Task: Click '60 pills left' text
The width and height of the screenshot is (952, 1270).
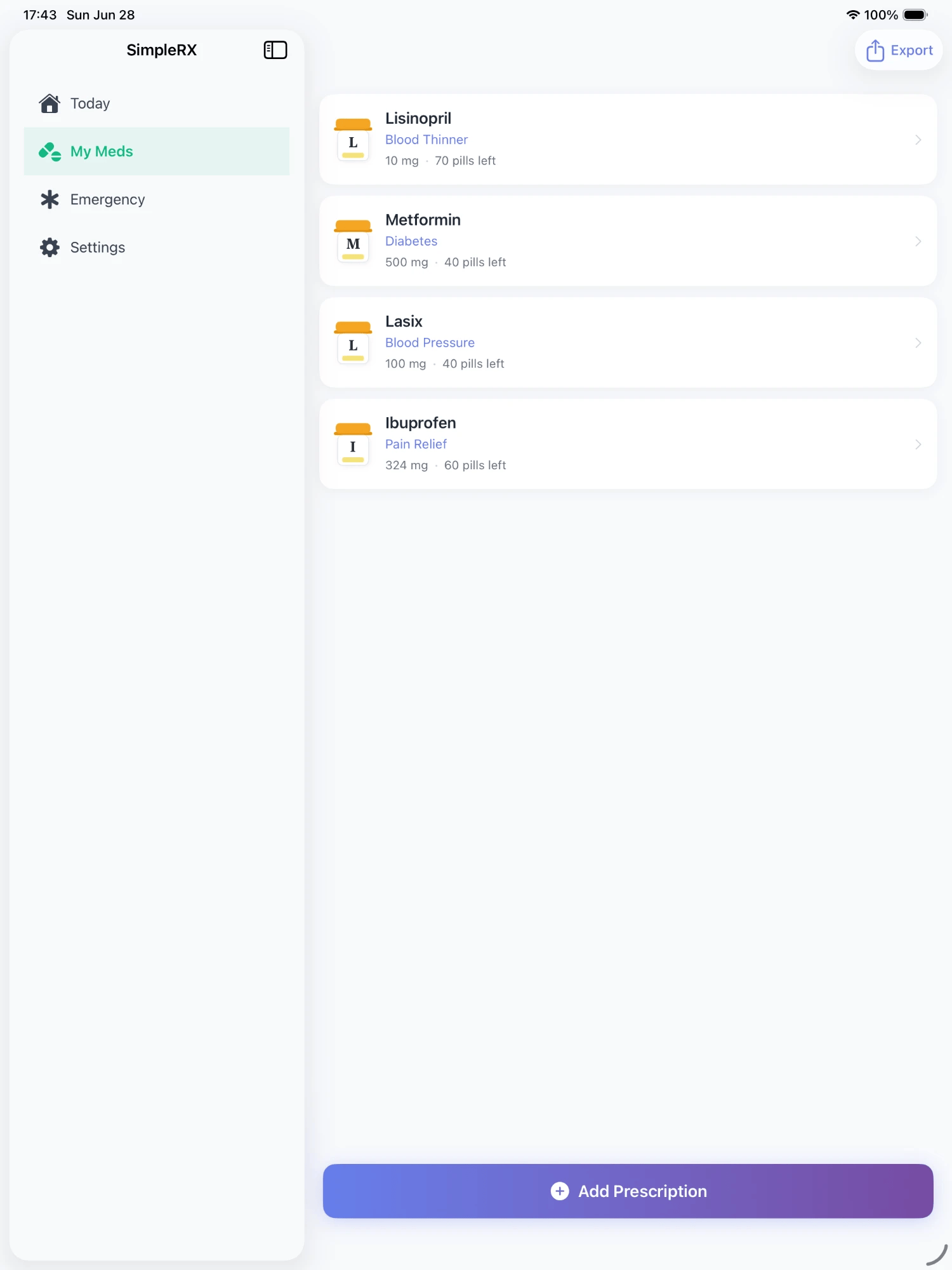Action: pos(475,465)
